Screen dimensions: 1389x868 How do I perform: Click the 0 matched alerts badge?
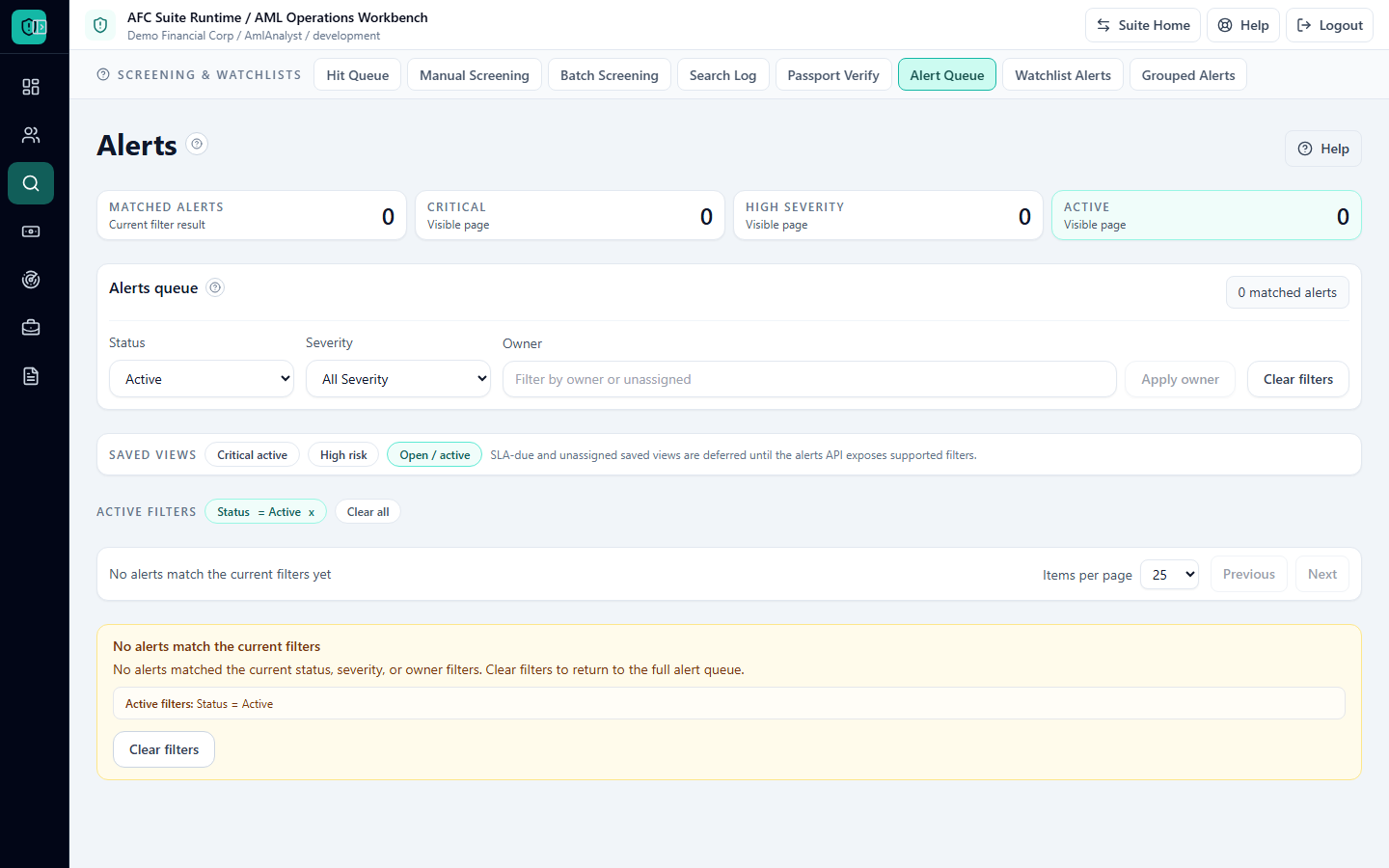tap(1288, 292)
